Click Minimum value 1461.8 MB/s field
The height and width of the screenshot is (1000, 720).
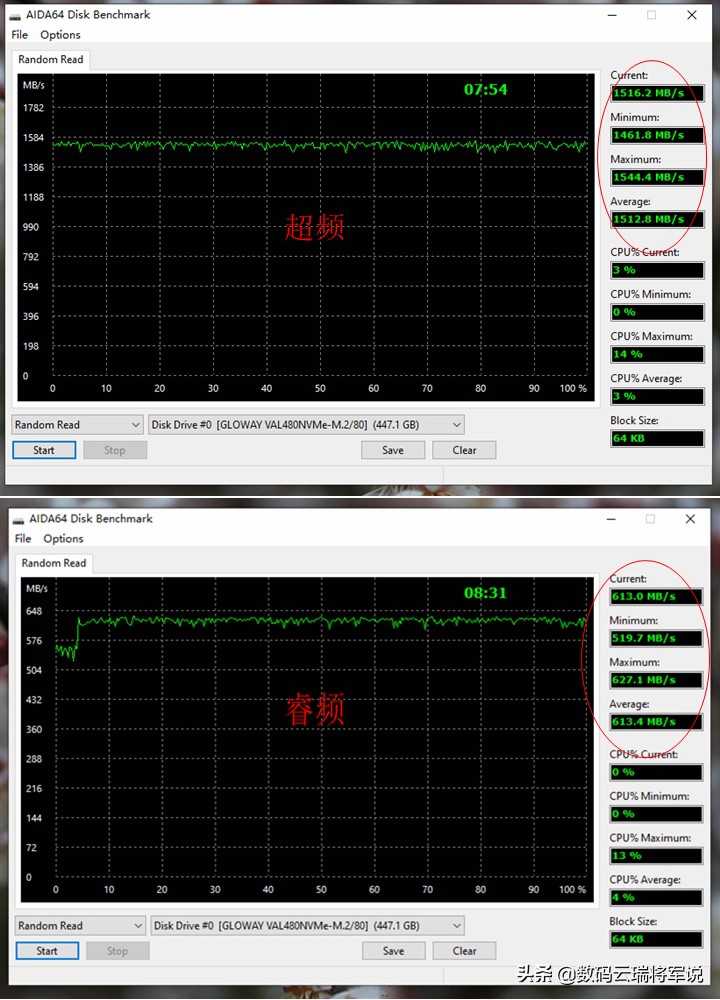pyautogui.click(x=658, y=135)
